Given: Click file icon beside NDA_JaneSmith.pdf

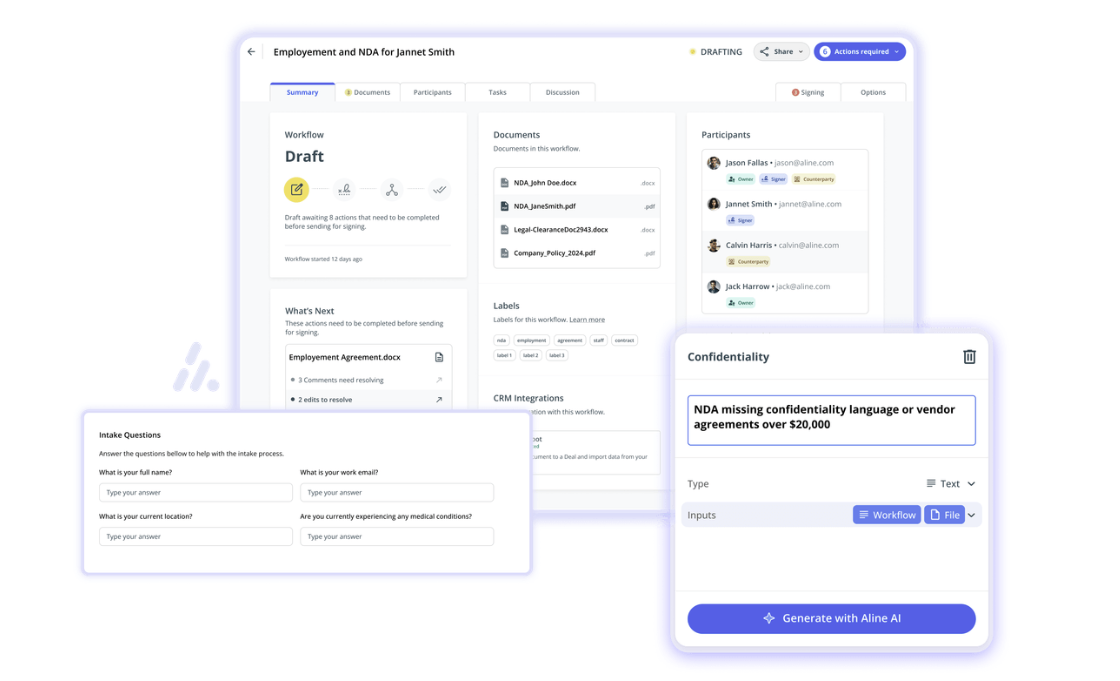Looking at the screenshot, I should point(504,206).
